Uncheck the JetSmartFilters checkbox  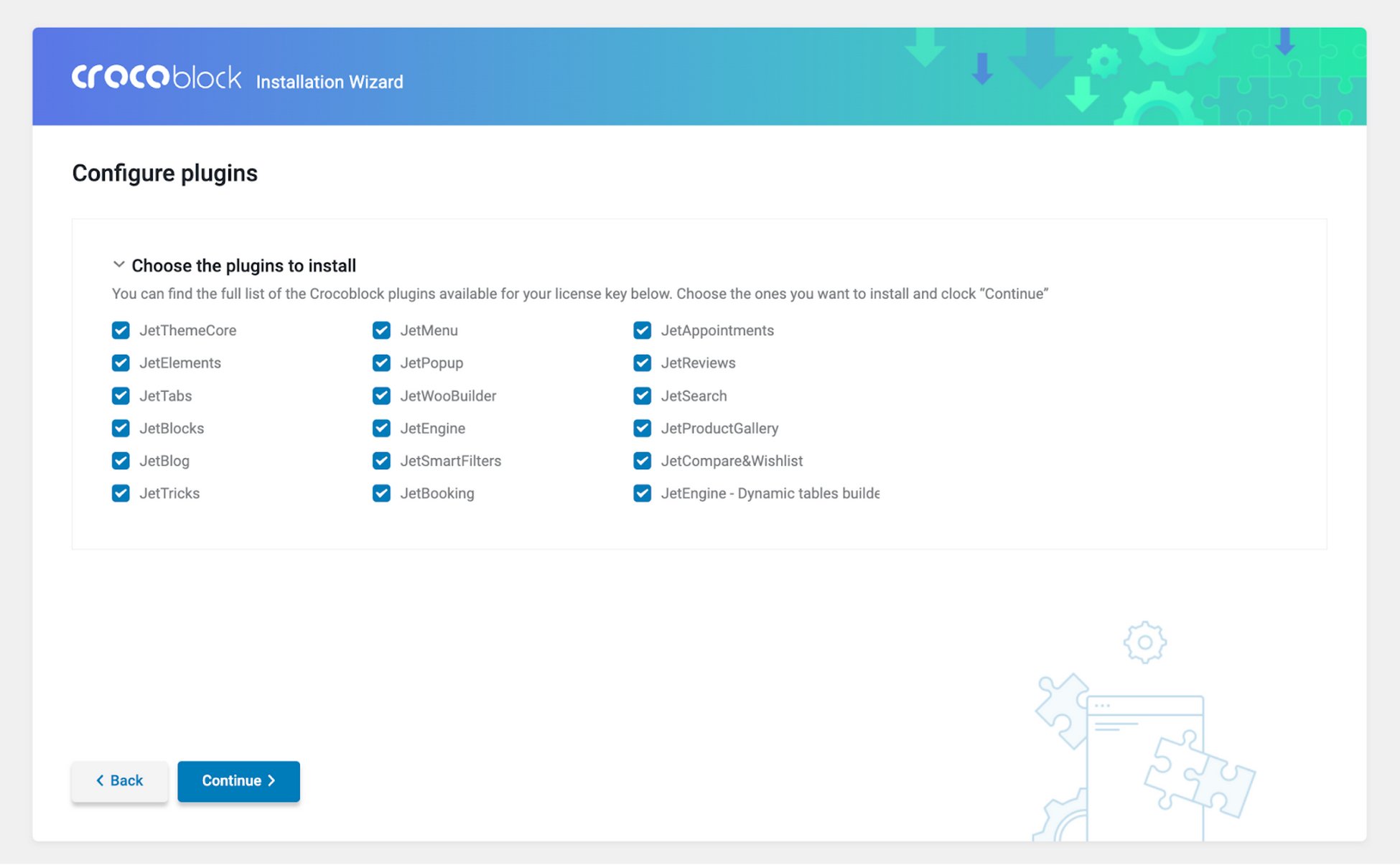pos(381,461)
